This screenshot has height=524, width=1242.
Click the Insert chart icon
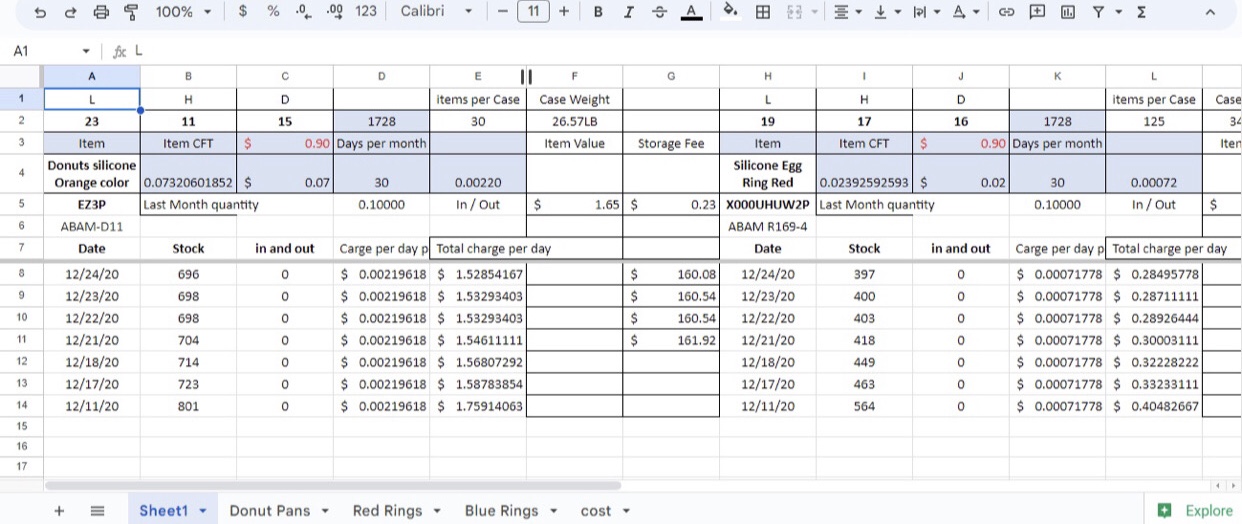pyautogui.click(x=1067, y=12)
